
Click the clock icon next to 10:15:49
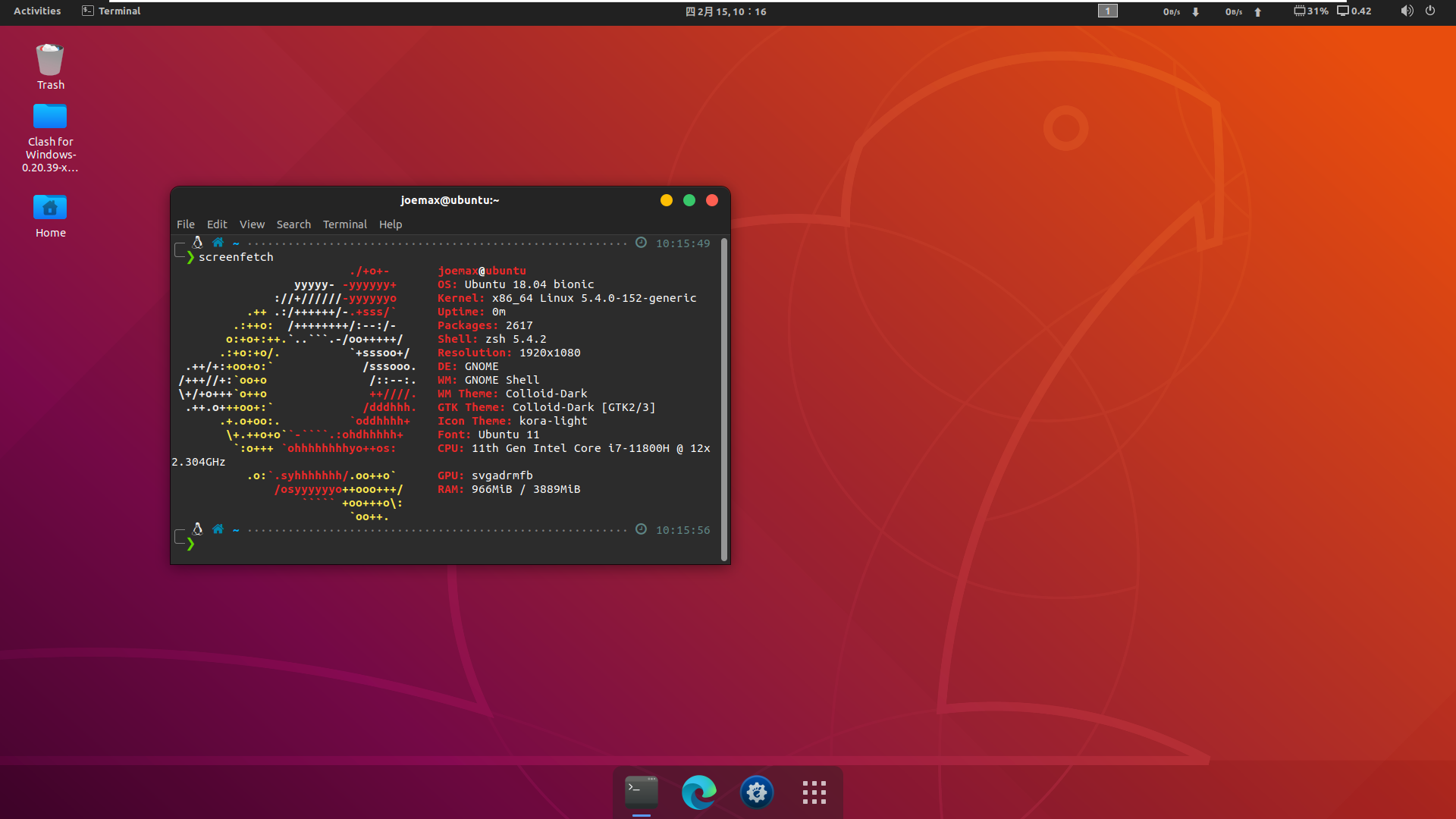641,243
